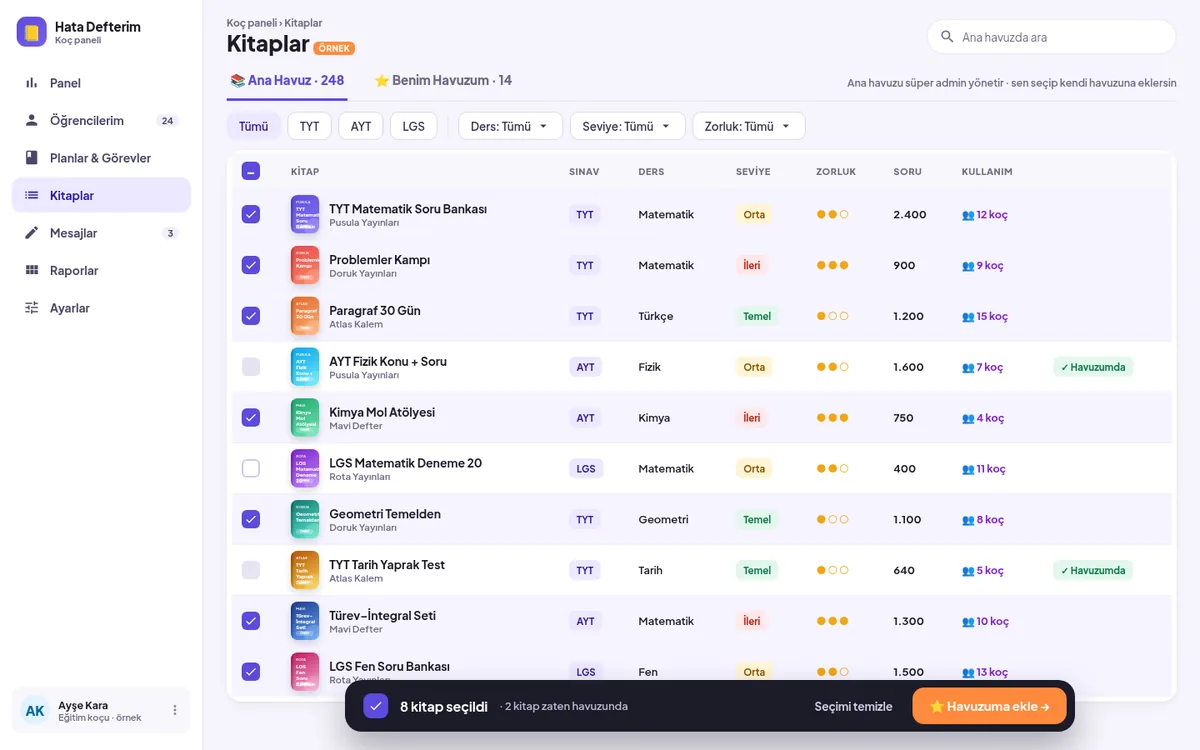
Task: Click the Havuzuma ekle button
Action: (x=989, y=706)
